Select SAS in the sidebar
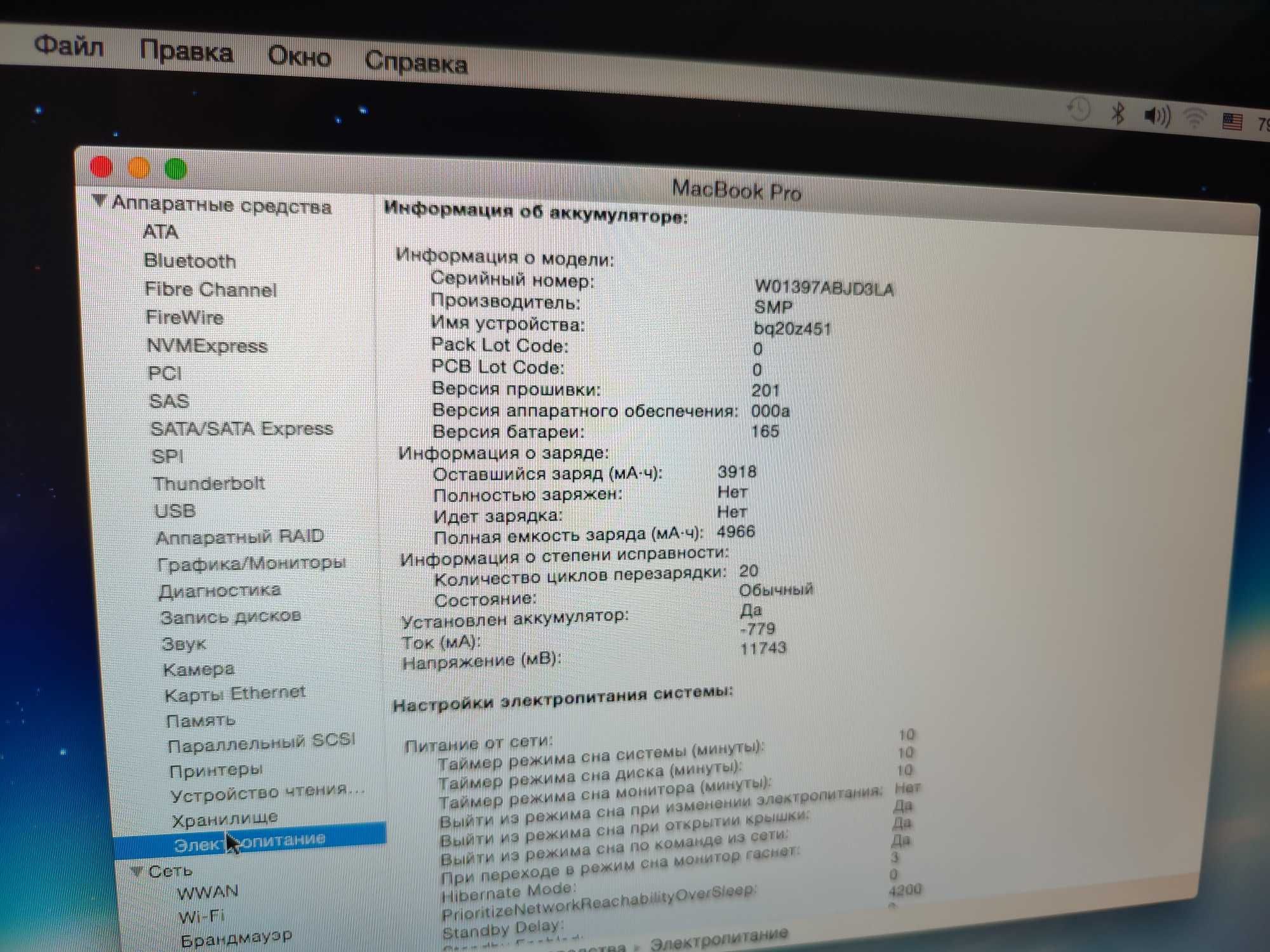 pos(169,401)
